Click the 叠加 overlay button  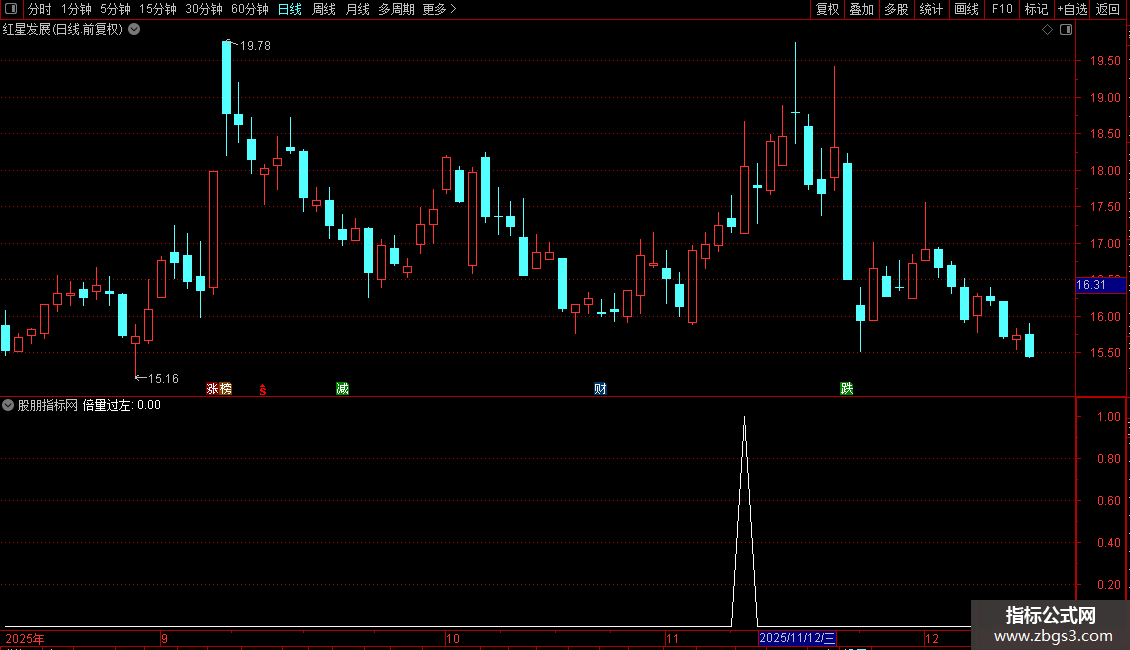(862, 9)
